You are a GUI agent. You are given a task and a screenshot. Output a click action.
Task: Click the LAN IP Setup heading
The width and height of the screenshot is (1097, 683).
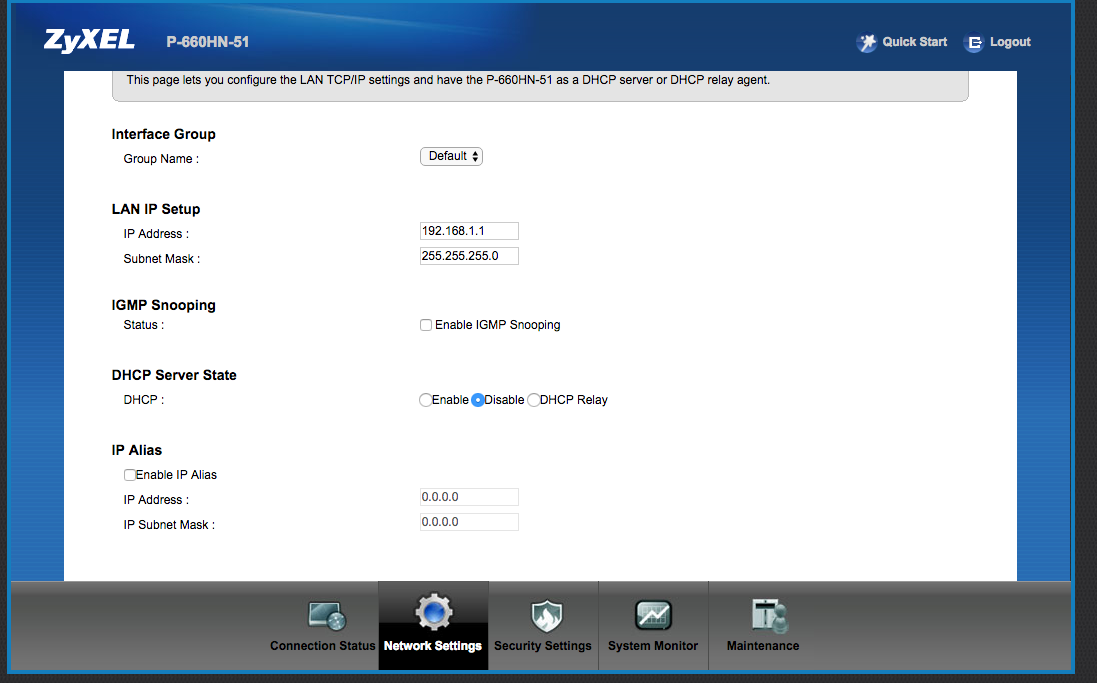(x=156, y=209)
